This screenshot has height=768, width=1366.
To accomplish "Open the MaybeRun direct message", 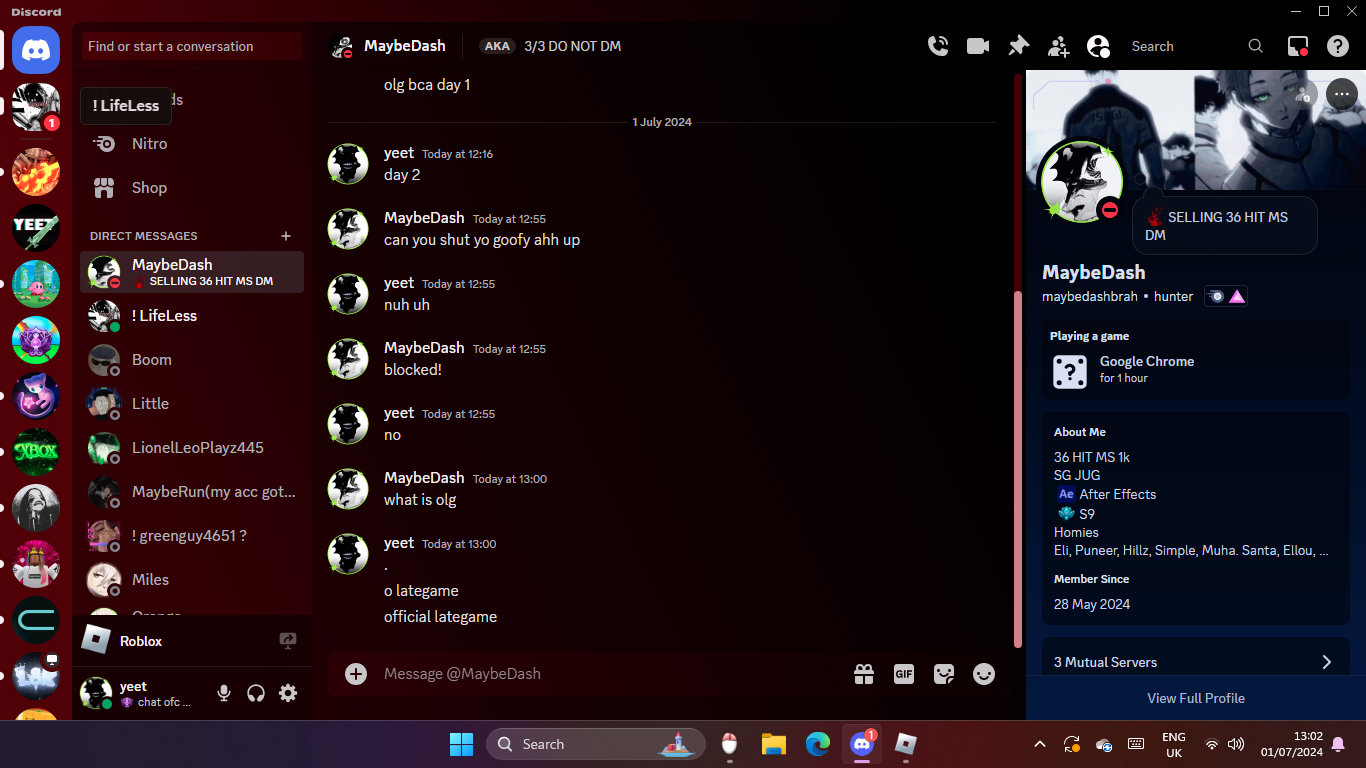I will (192, 492).
